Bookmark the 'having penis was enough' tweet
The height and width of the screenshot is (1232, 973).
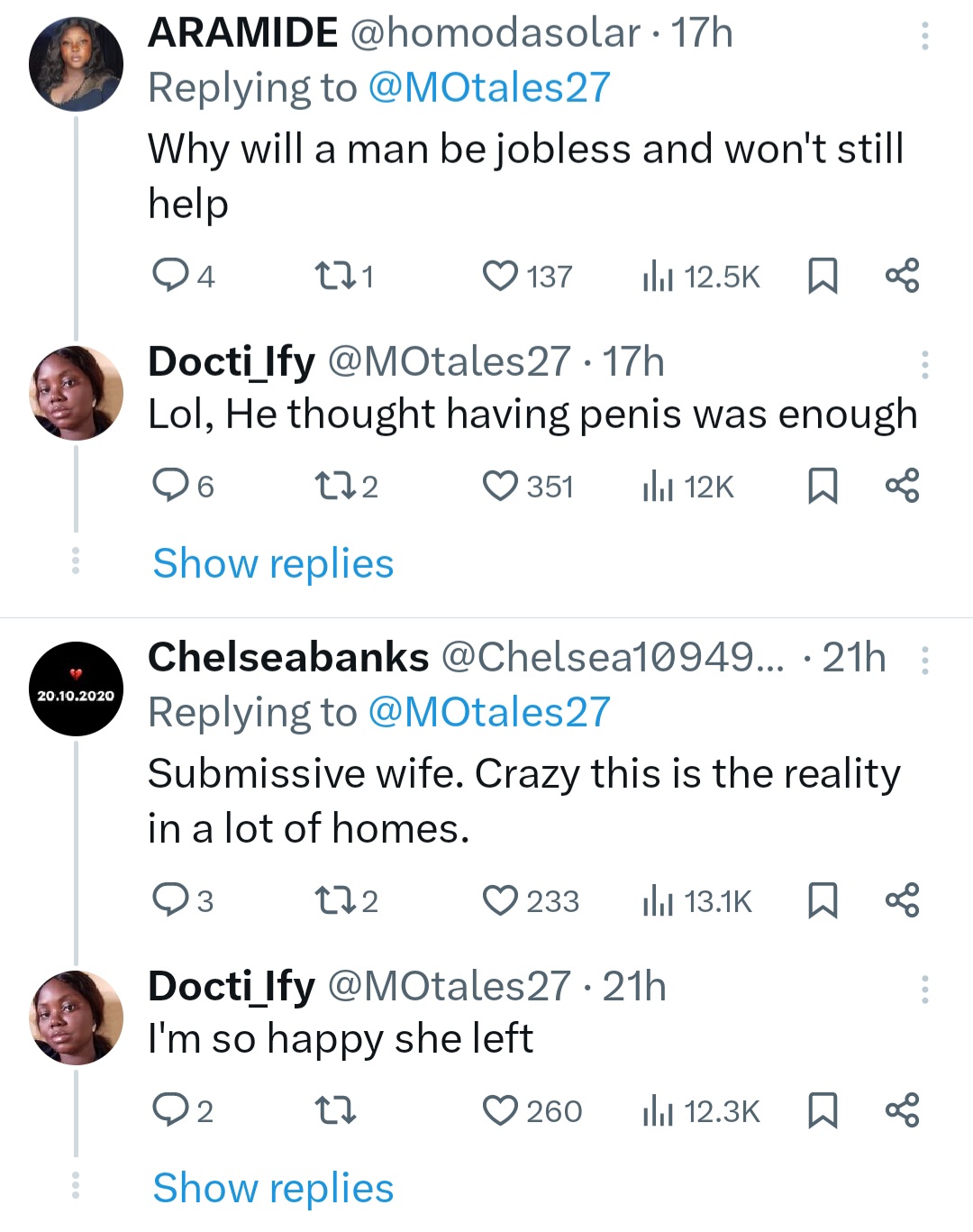pos(821,486)
